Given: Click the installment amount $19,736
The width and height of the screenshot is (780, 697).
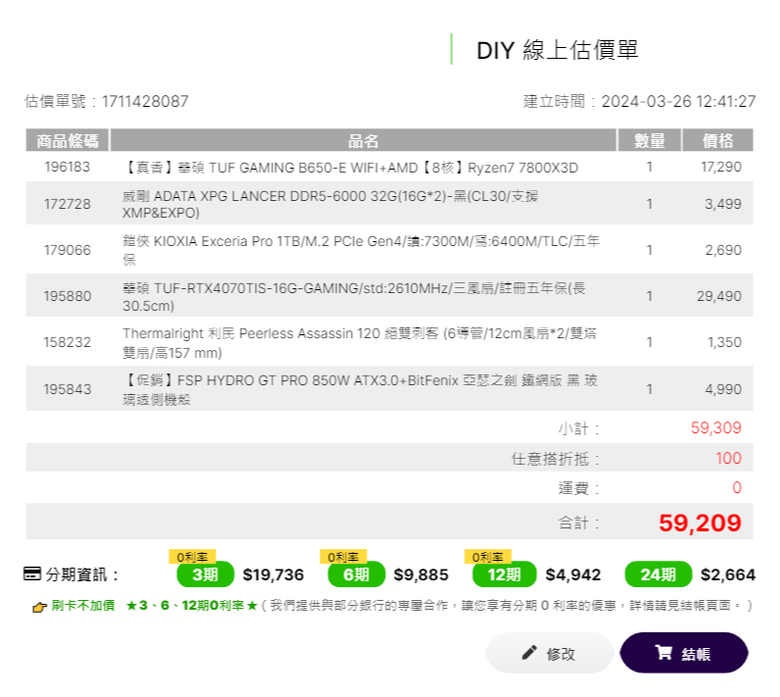Looking at the screenshot, I should 273,575.
